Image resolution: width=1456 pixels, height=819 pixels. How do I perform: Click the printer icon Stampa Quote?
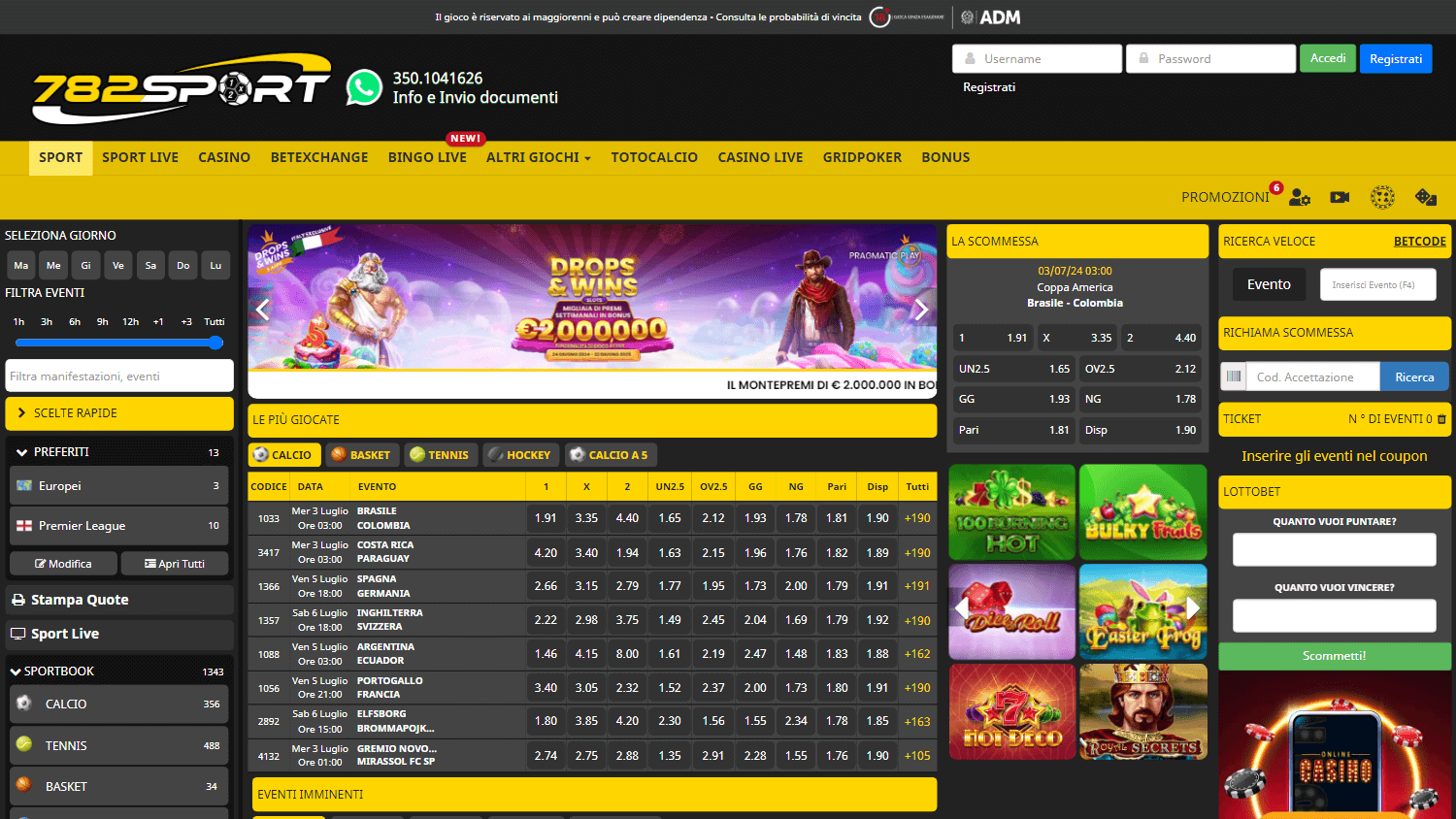(x=18, y=600)
